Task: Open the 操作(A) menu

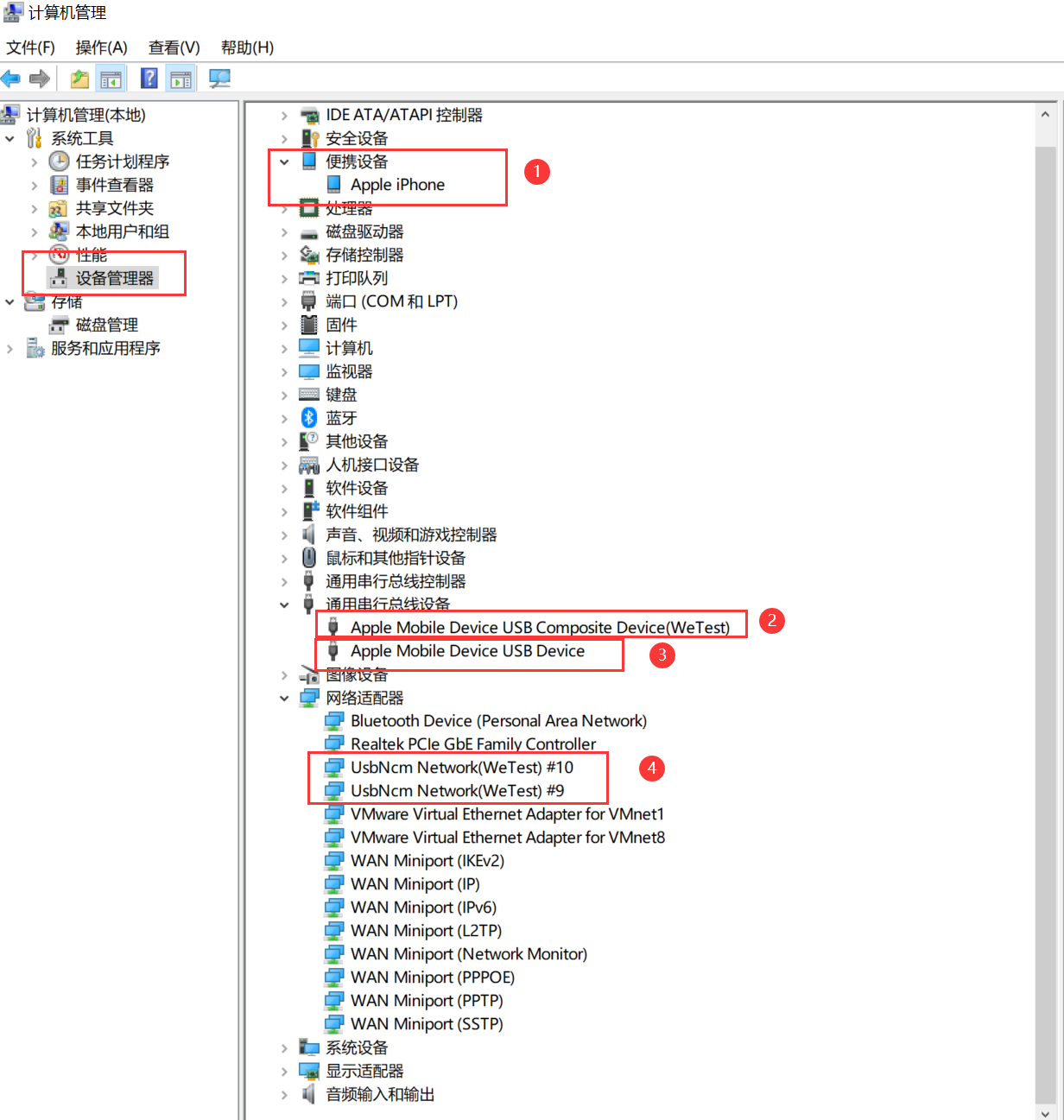Action: pos(101,47)
